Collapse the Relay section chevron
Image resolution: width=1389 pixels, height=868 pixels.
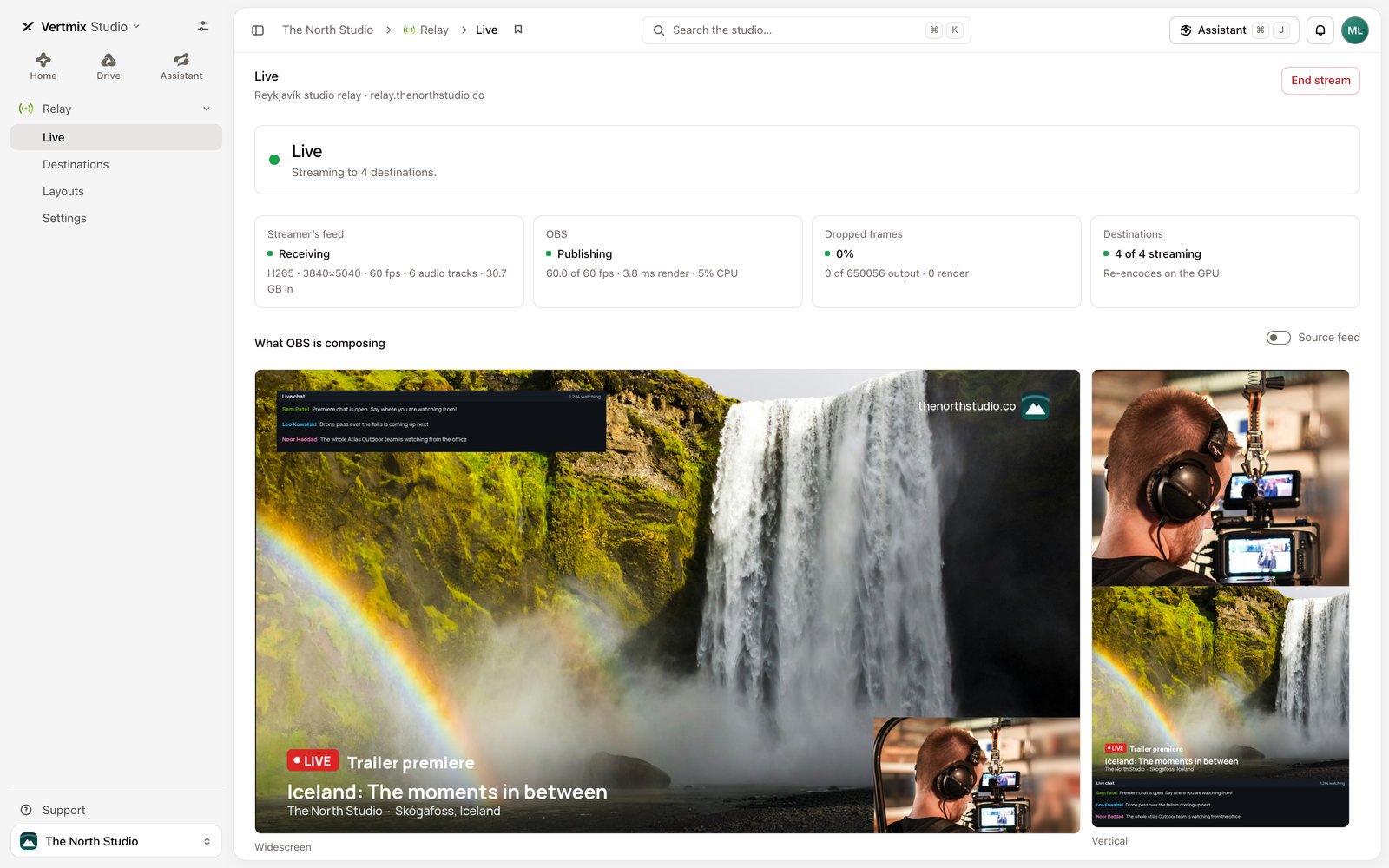click(207, 108)
